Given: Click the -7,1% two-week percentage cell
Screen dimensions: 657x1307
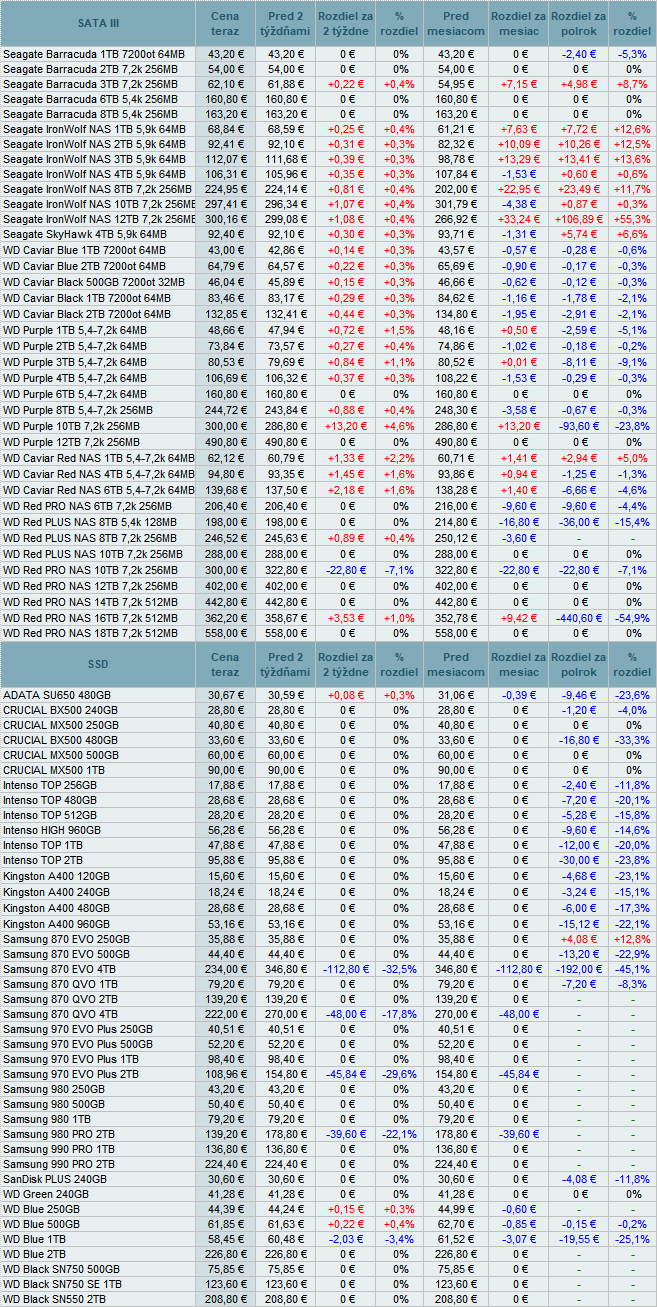Looking at the screenshot, I should click(x=400, y=570).
